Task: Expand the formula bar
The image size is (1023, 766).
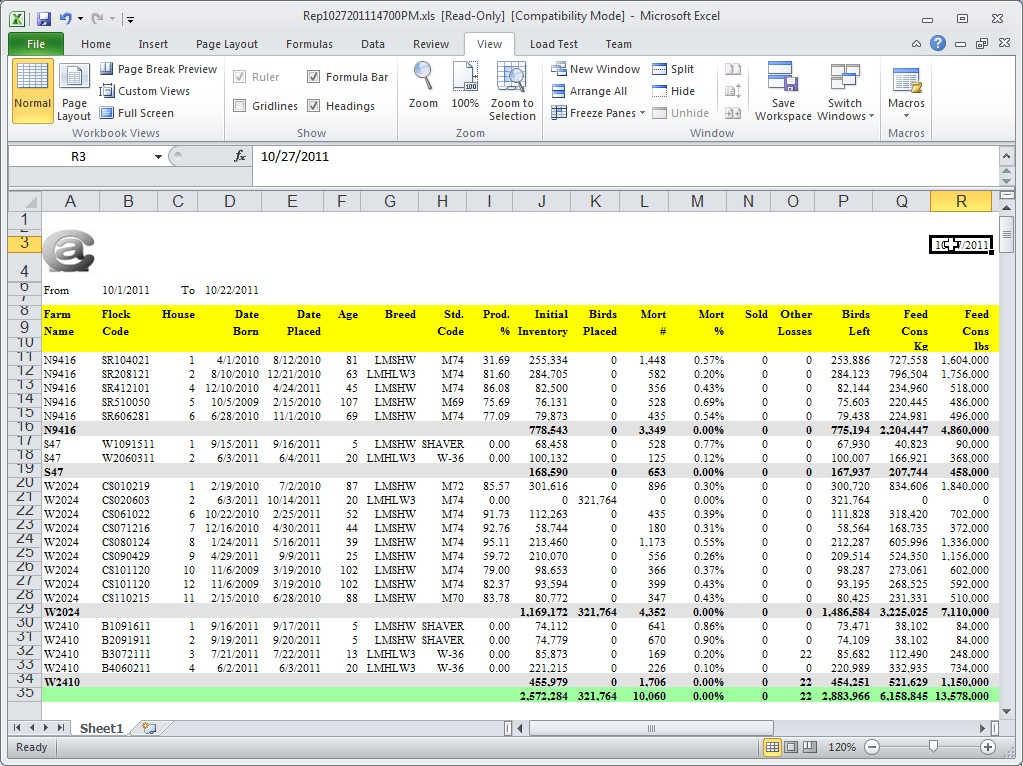Action: click(1007, 157)
